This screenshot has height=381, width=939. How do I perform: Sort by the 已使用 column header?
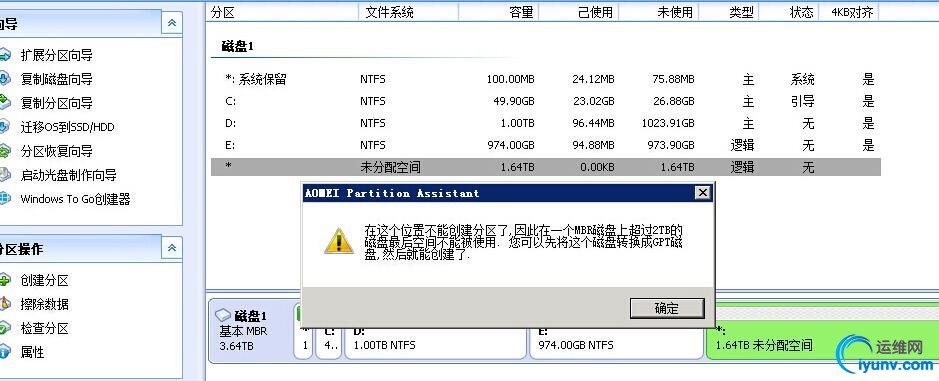coord(578,12)
